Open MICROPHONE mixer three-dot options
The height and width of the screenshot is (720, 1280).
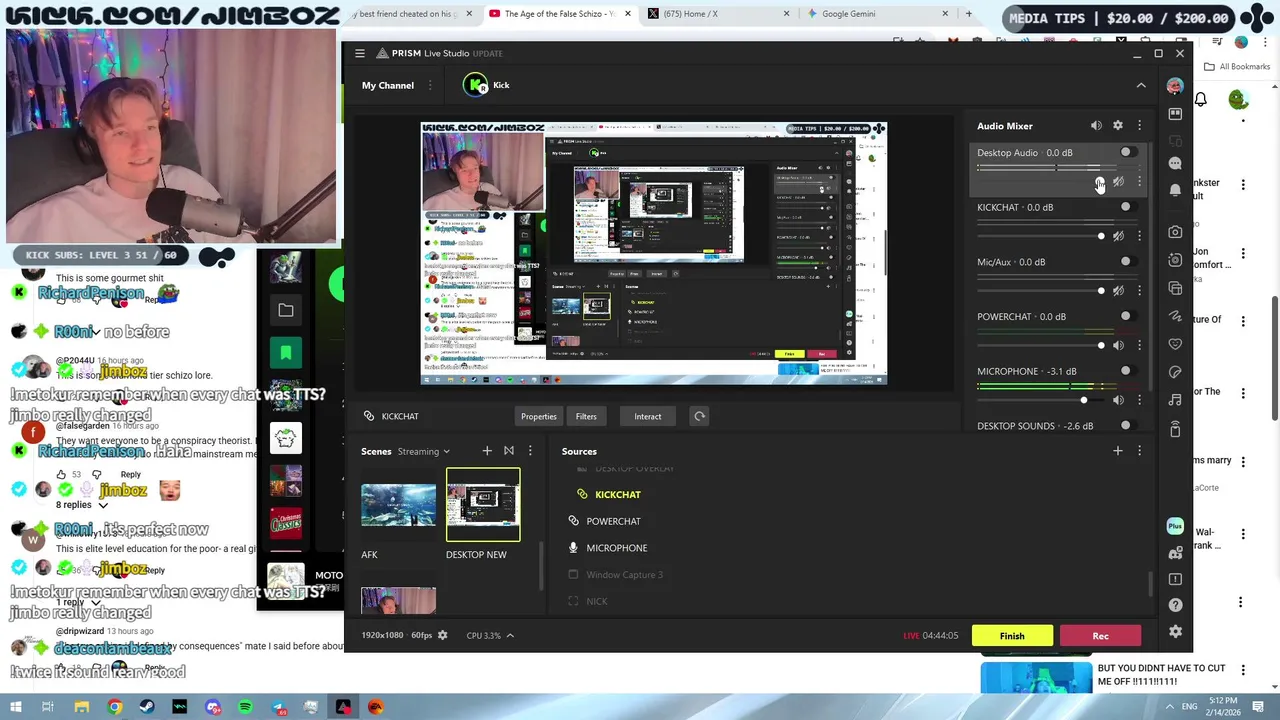[1139, 400]
